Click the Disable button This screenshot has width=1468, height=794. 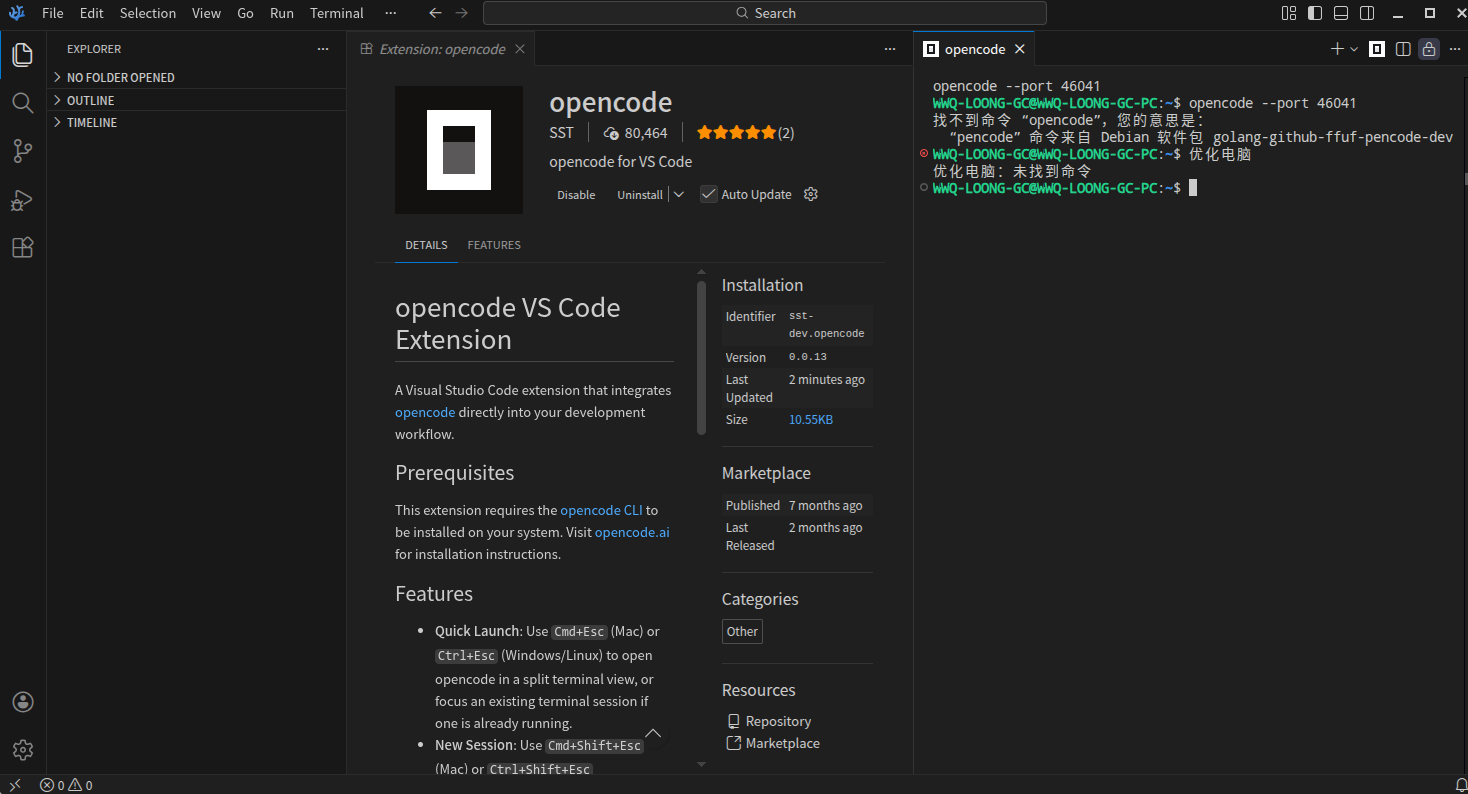coord(576,195)
